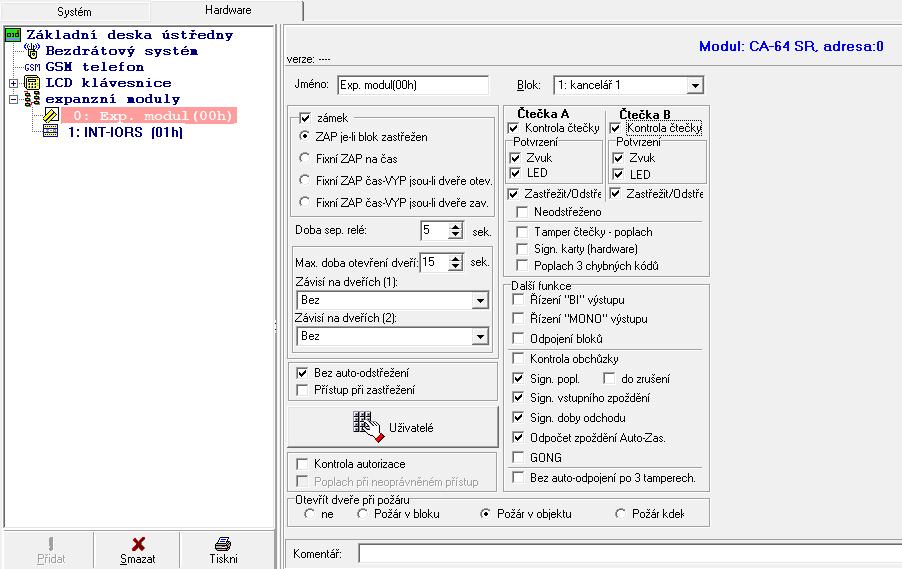Increase Doba sep. relé value
Image resolution: width=902 pixels, height=569 pixels.
click(456, 227)
